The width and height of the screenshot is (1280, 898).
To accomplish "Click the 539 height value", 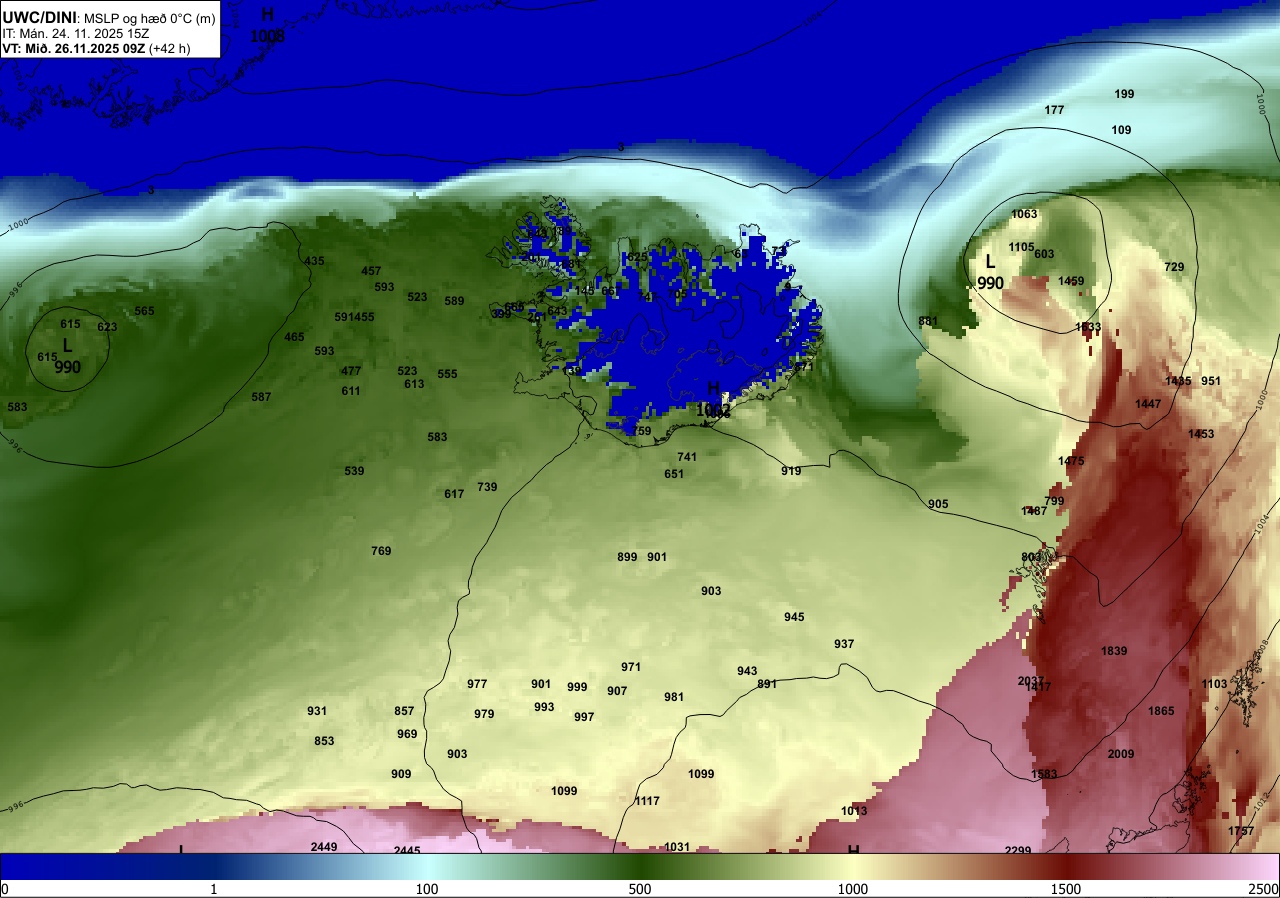I will [x=354, y=471].
